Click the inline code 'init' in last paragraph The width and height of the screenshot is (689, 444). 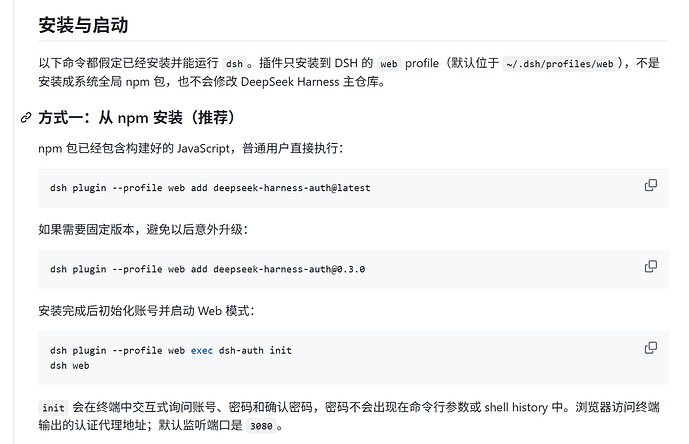53,408
